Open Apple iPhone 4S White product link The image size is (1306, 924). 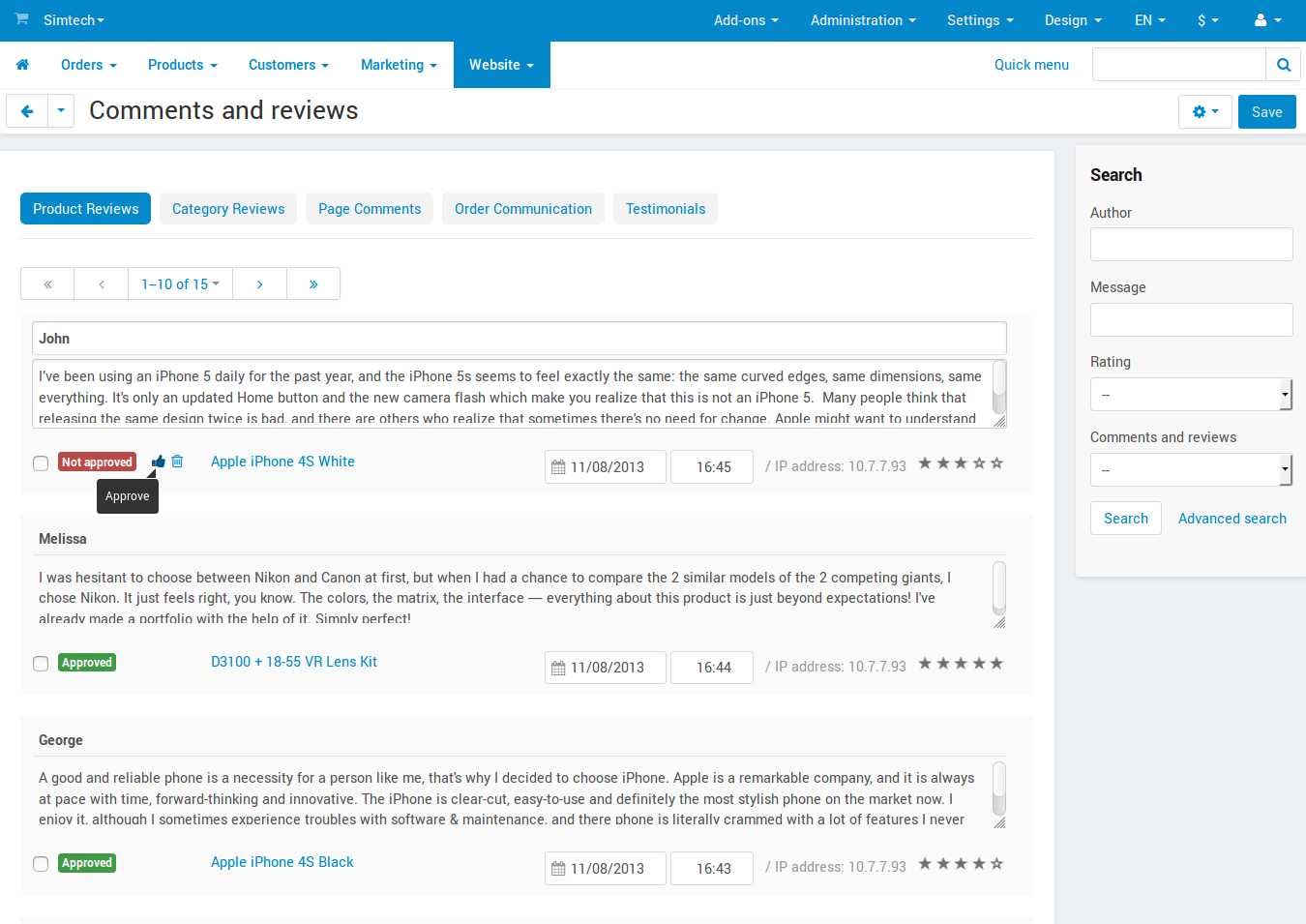coord(282,462)
